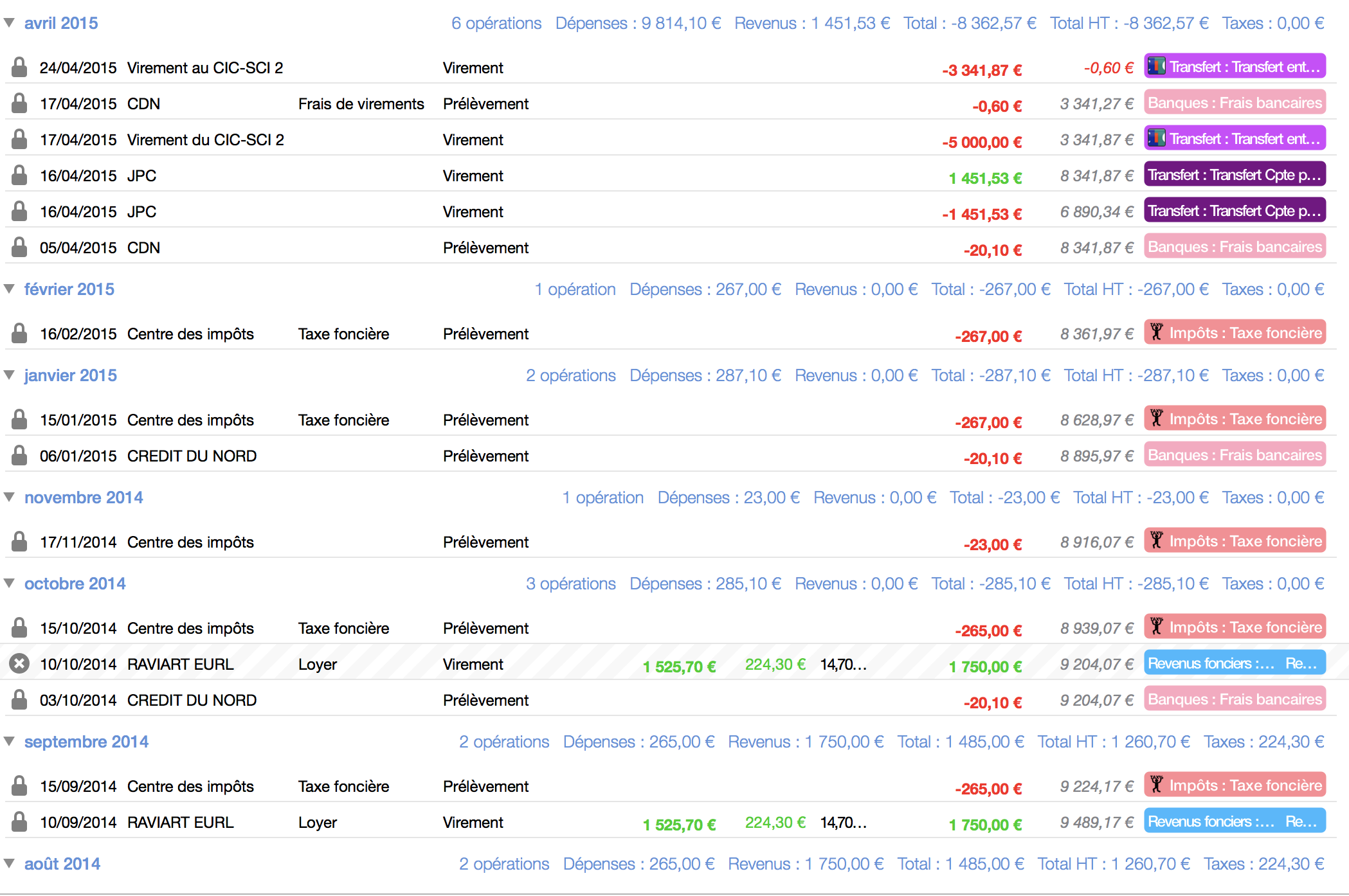Click the tax figure icon on the 17/11/2014 Impôts tag
The image size is (1349, 896).
(x=1157, y=541)
